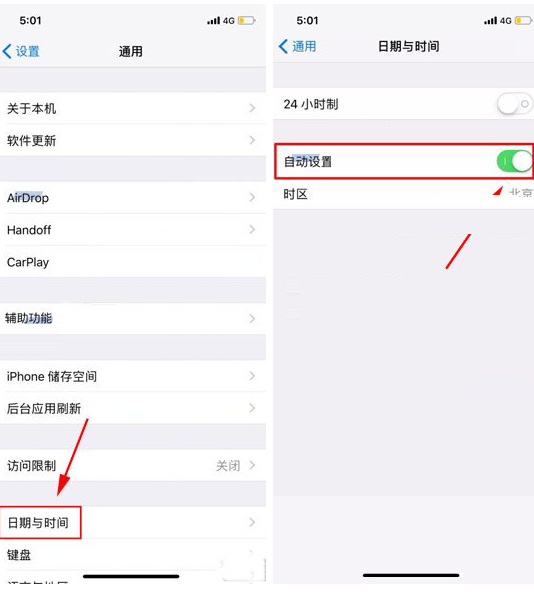Go back to 设置 using the text link
The height and width of the screenshot is (592, 534).
[28, 51]
